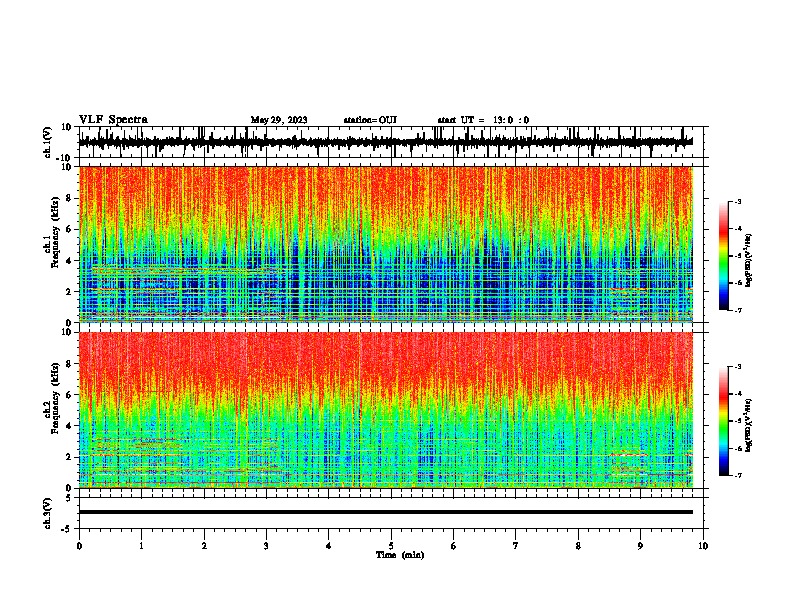Click the "VLF Spectra" plot title

pos(113,119)
